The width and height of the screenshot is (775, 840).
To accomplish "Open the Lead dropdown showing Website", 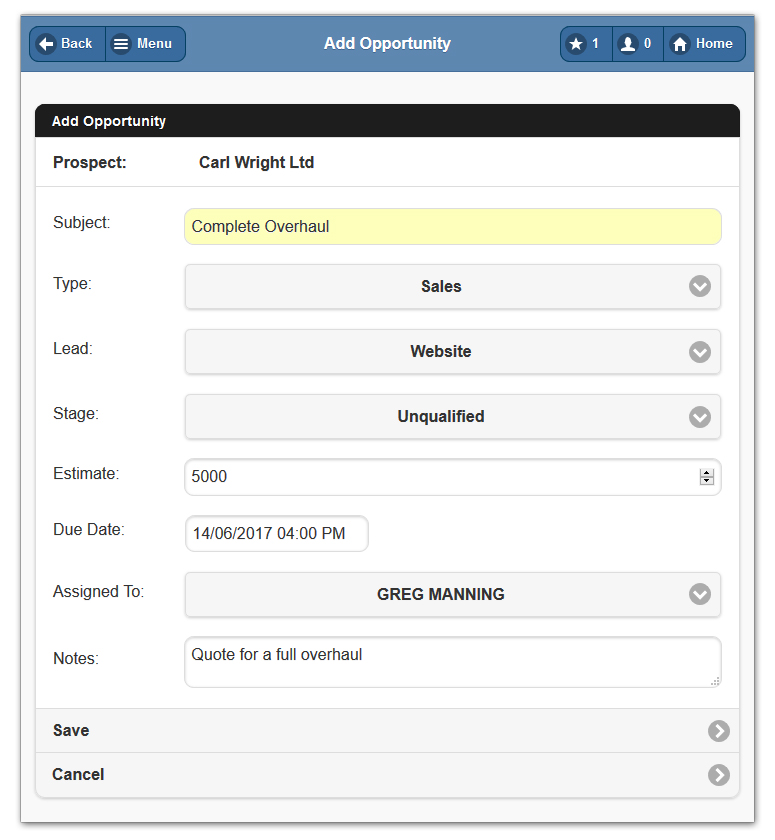I will (x=452, y=352).
